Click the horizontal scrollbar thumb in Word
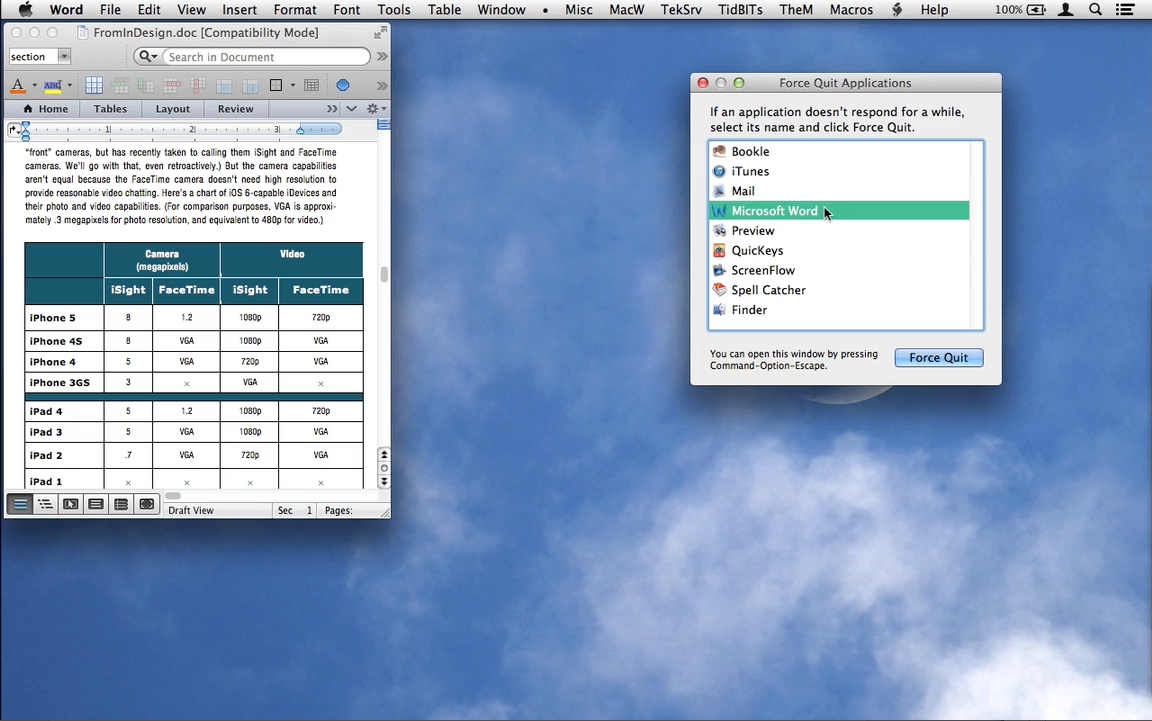The height and width of the screenshot is (721, 1152). pyautogui.click(x=173, y=496)
